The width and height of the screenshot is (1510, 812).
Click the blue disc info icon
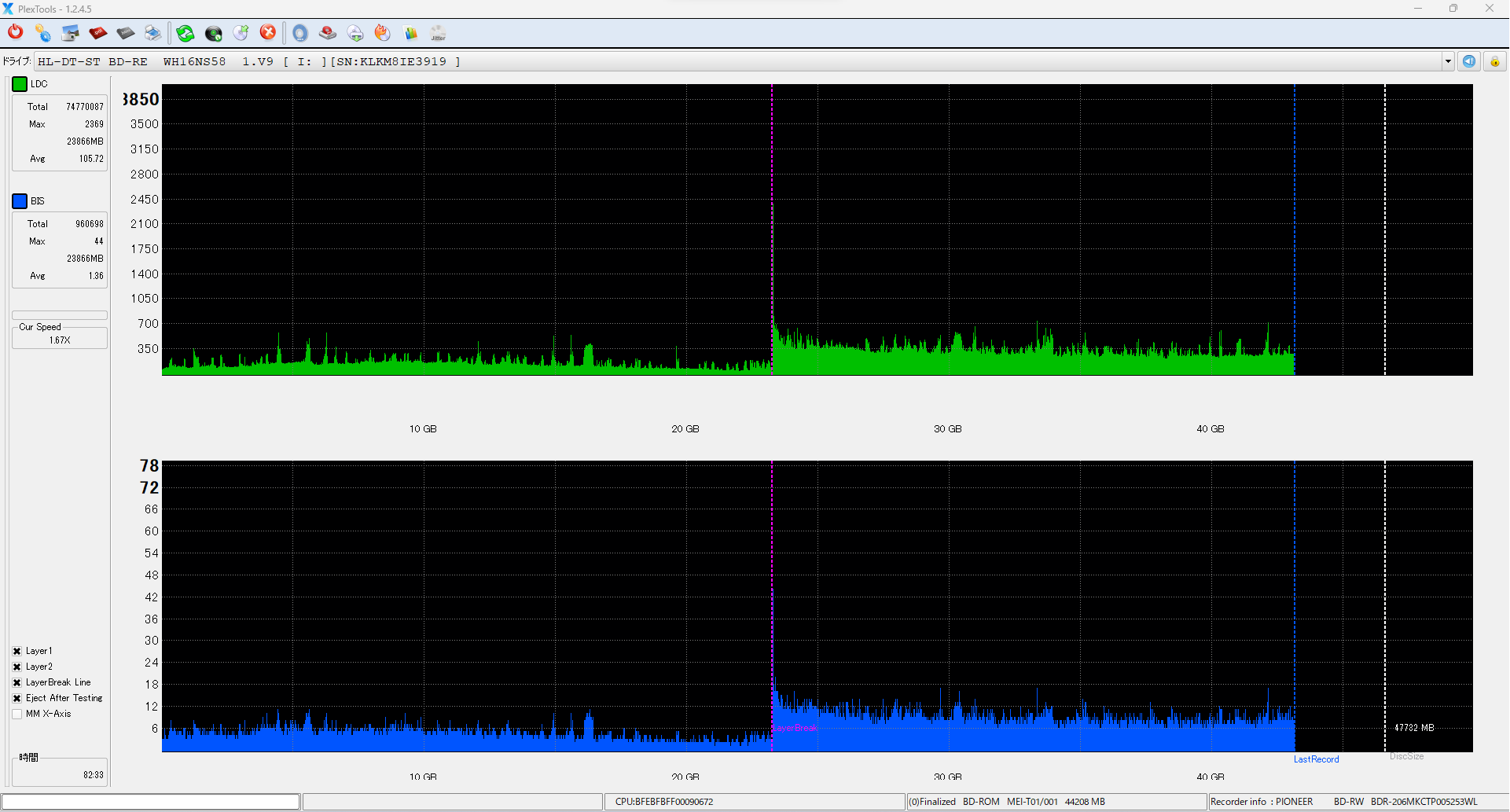tap(300, 32)
